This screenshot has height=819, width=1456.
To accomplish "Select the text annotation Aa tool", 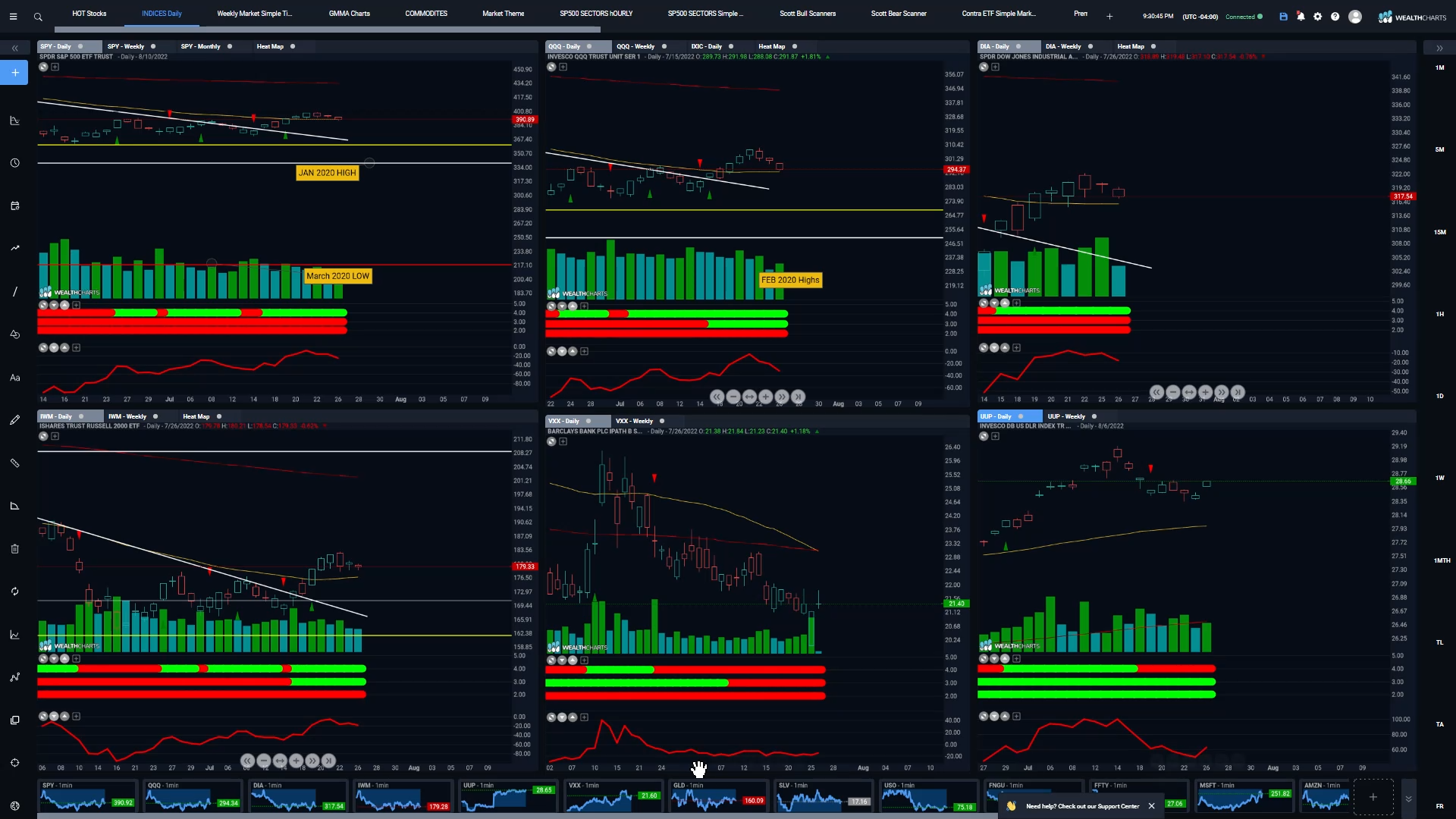I will 14,378.
